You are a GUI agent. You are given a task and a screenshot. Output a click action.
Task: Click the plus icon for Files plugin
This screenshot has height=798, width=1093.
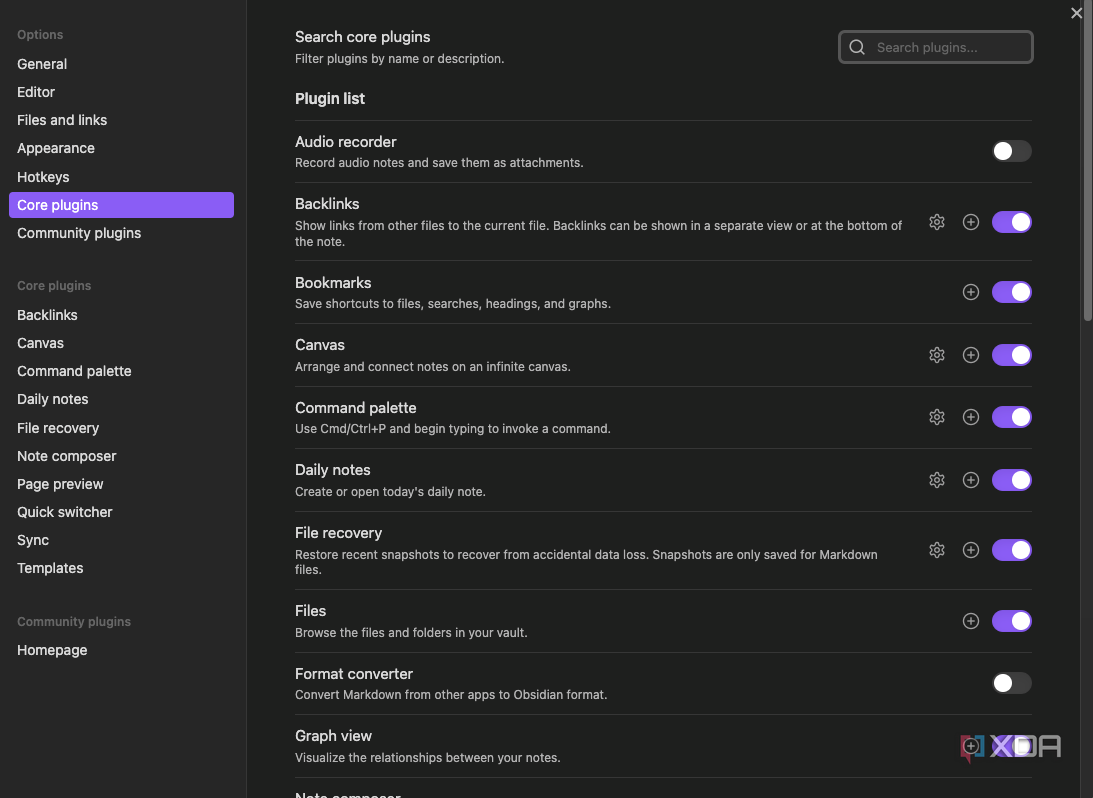971,621
